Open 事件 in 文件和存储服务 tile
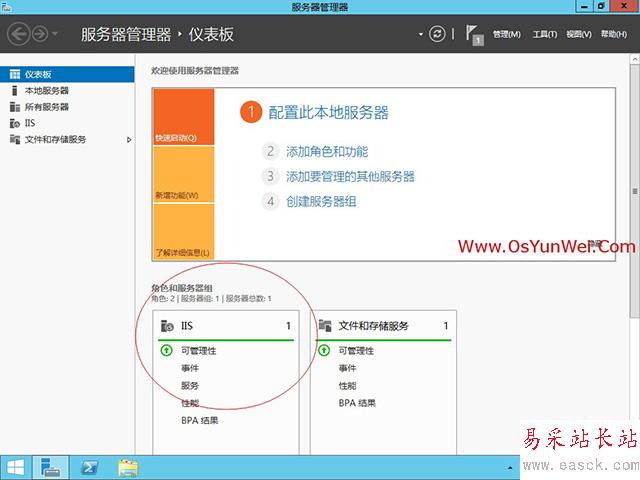Screen dimensions: 640x480 [x=347, y=368]
